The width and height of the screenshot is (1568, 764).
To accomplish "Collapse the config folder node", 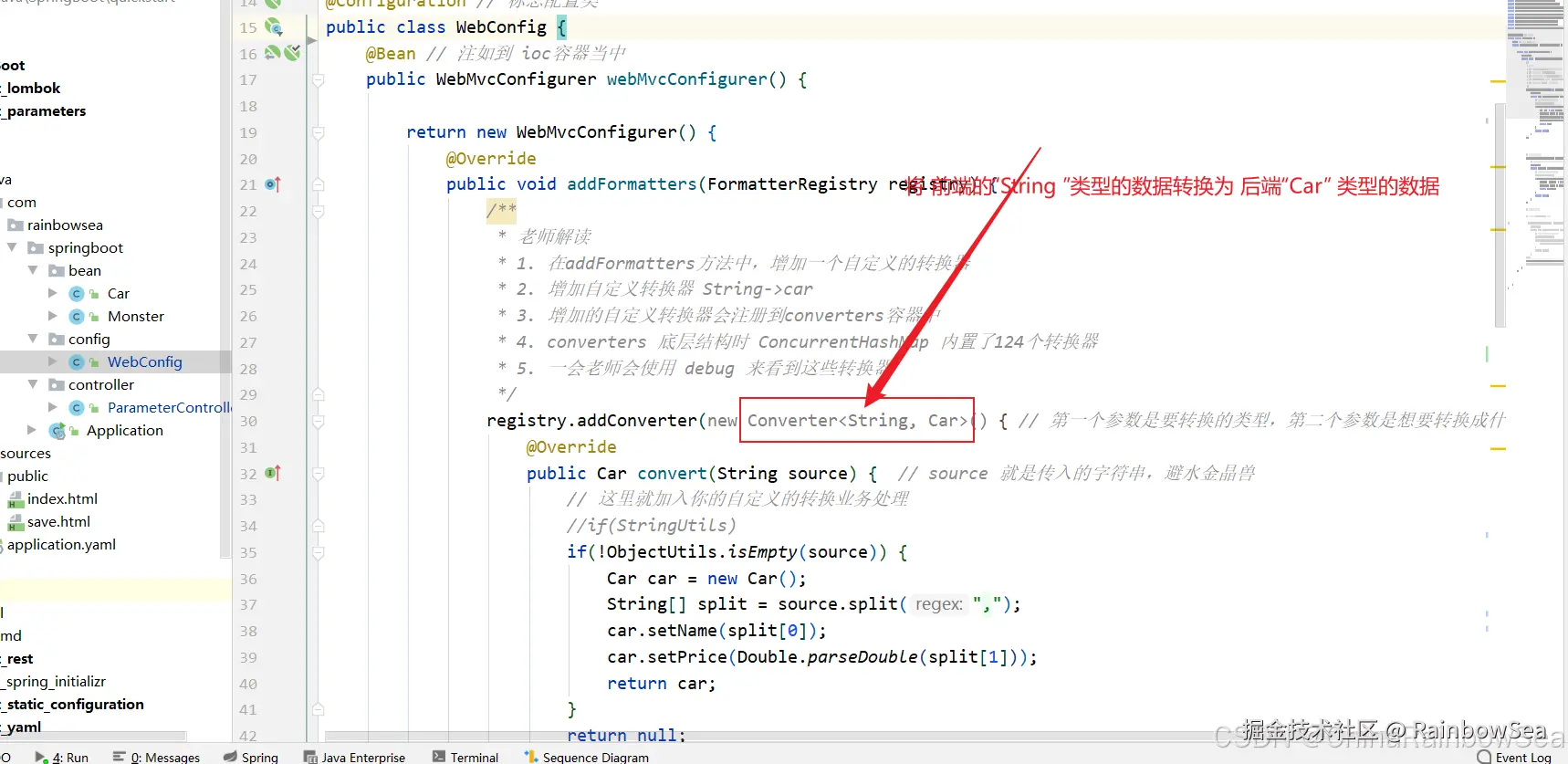I will coord(33,339).
